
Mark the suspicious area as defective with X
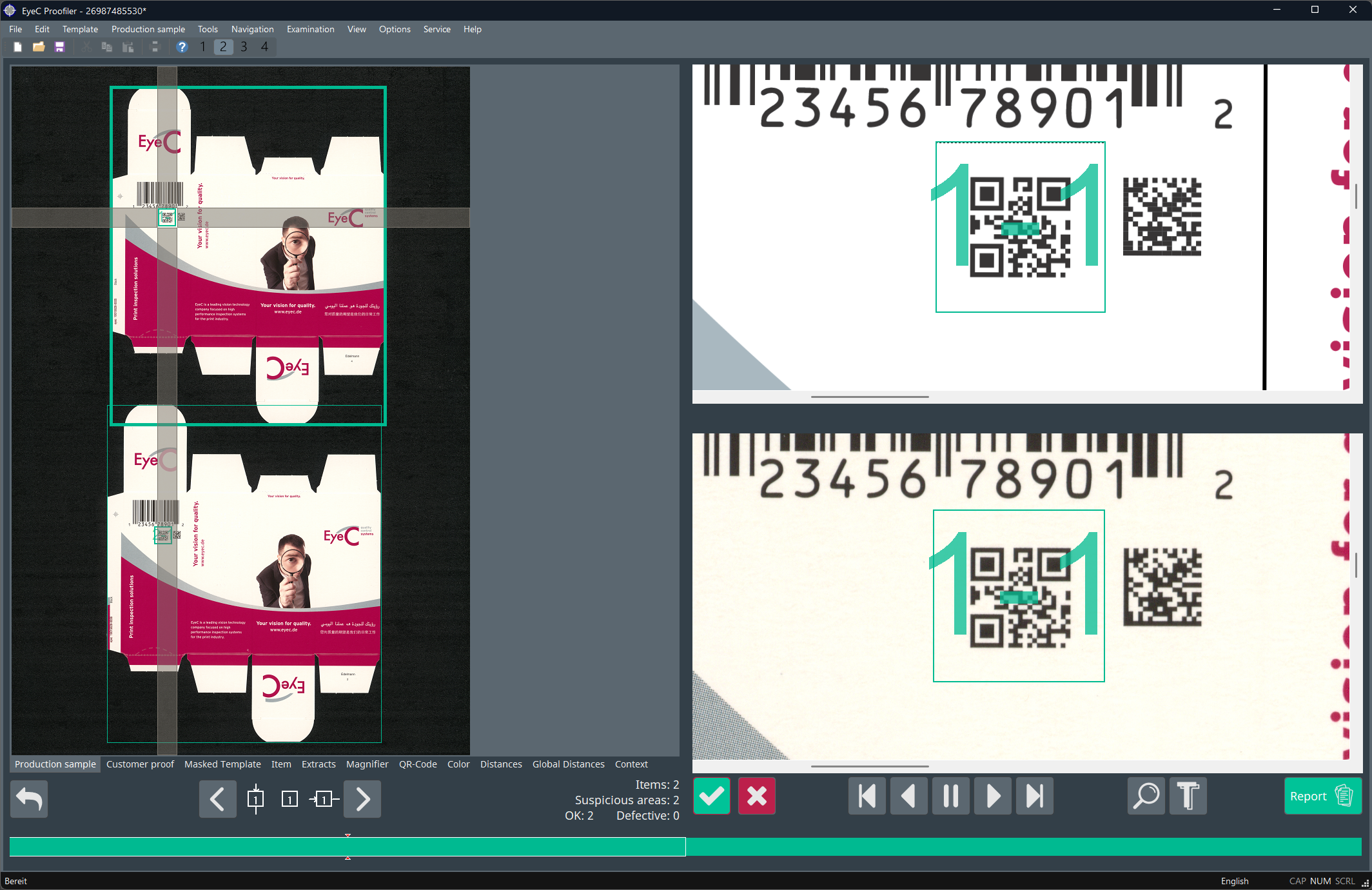tap(757, 796)
